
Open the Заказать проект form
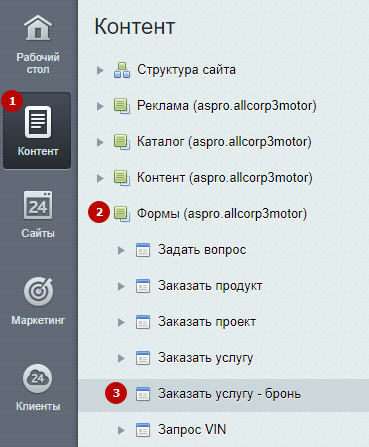207,322
